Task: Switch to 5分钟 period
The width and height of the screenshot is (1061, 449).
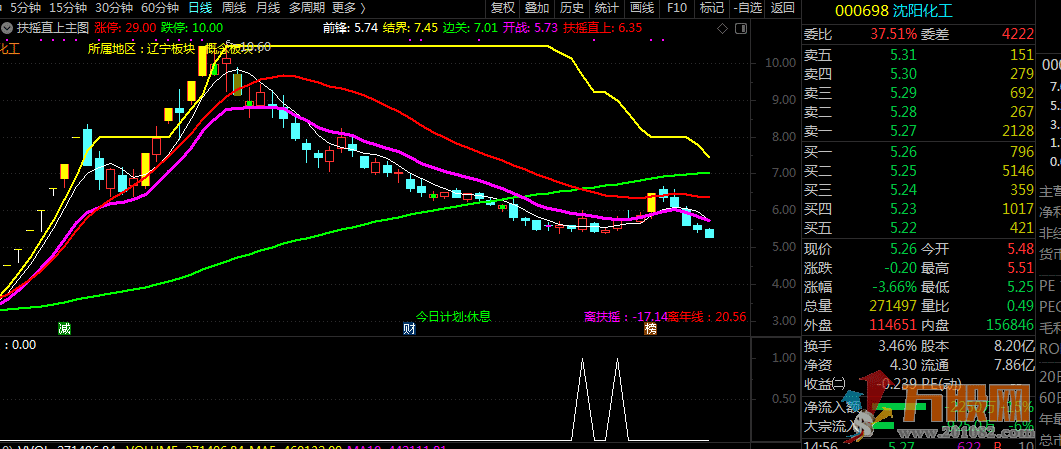Action: 24,8
